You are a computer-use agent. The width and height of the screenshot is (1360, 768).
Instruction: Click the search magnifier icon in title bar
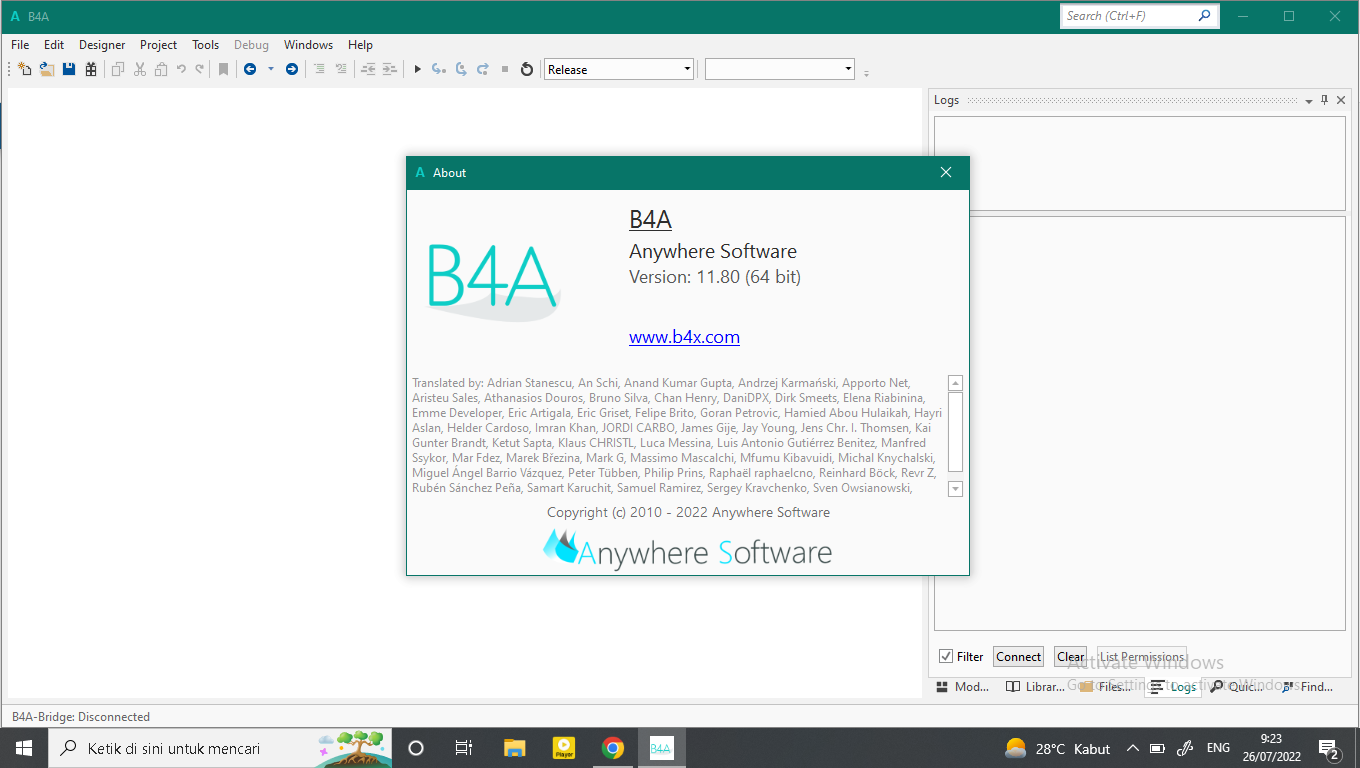point(1204,16)
